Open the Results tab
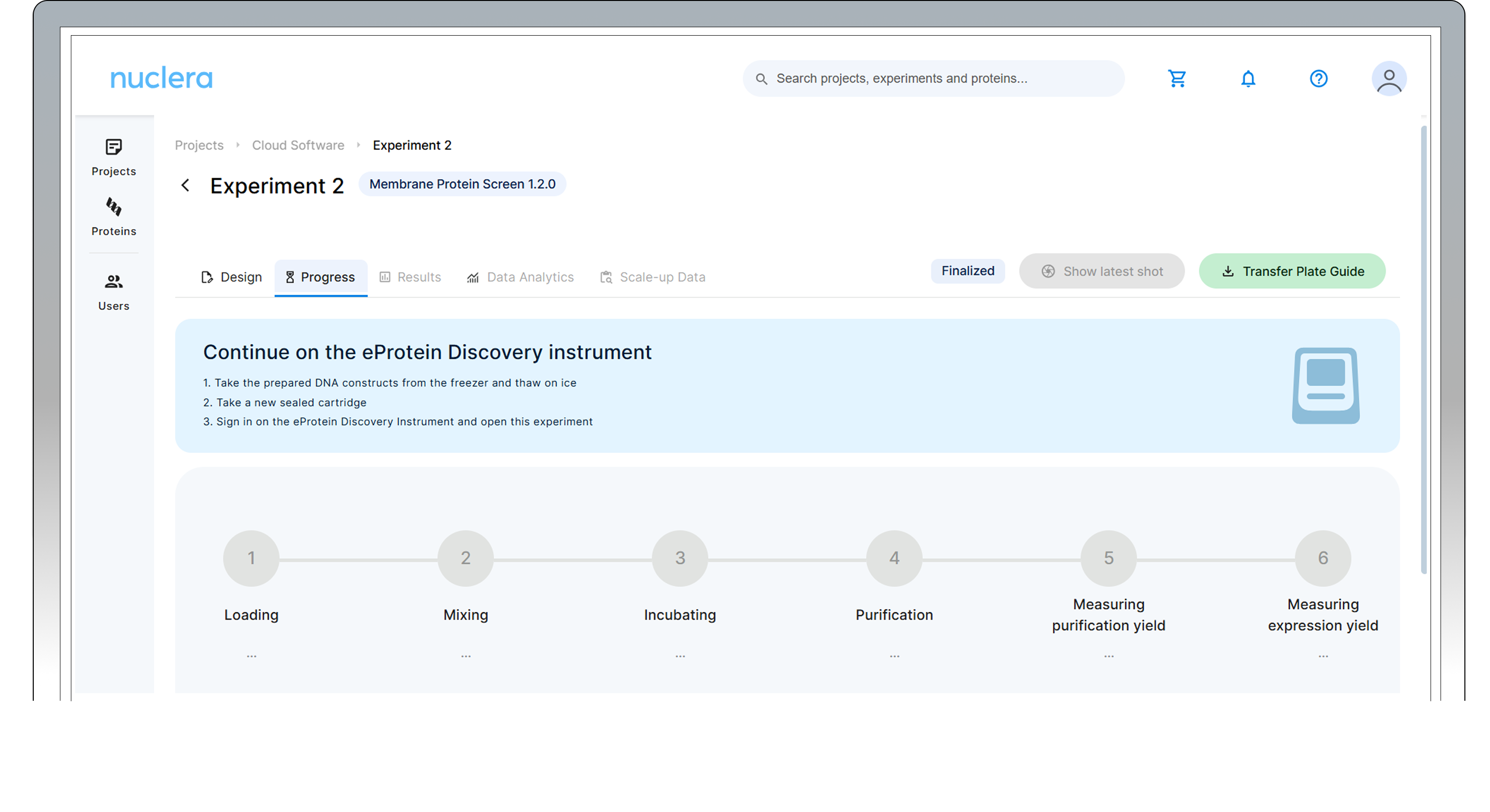This screenshot has width=1490, height=812. 410,277
